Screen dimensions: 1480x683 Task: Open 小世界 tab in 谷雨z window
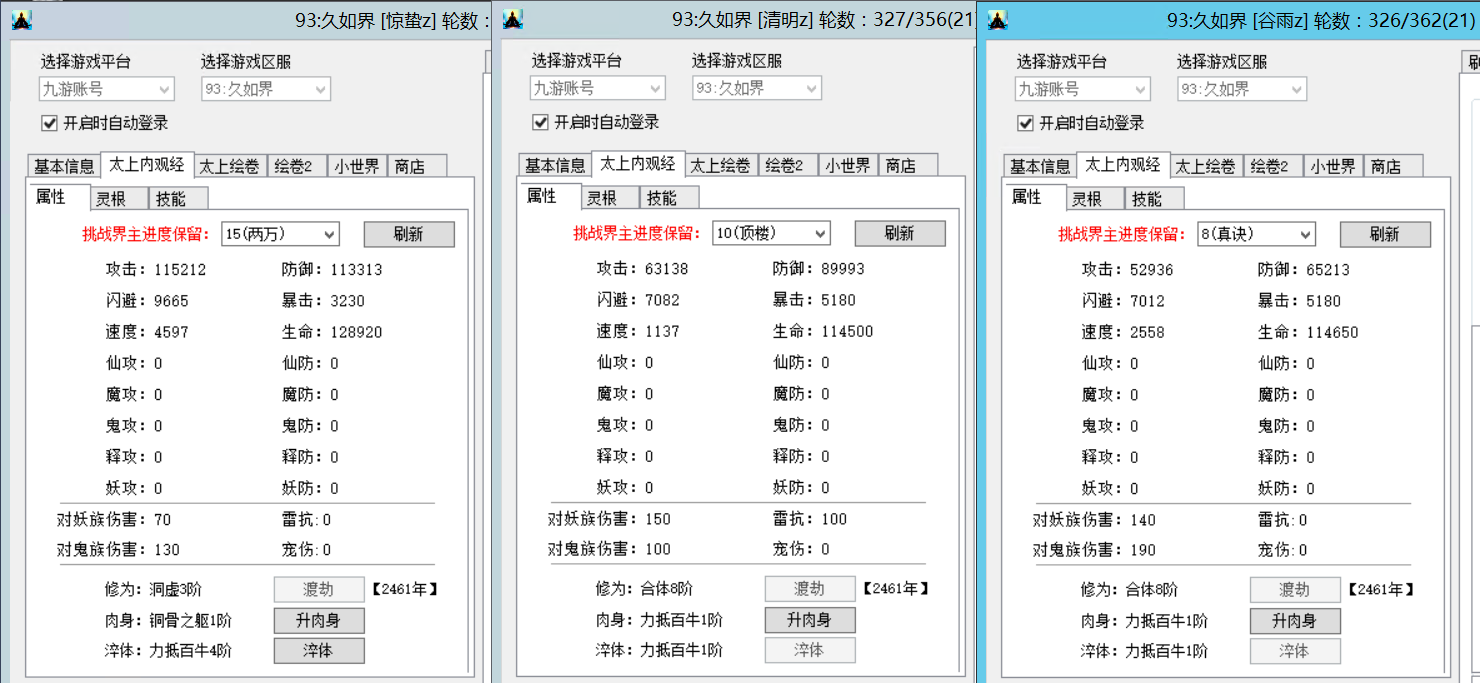click(1333, 166)
